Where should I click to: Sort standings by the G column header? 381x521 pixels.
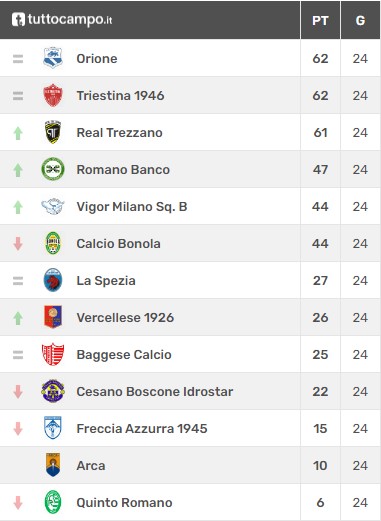[360, 21]
